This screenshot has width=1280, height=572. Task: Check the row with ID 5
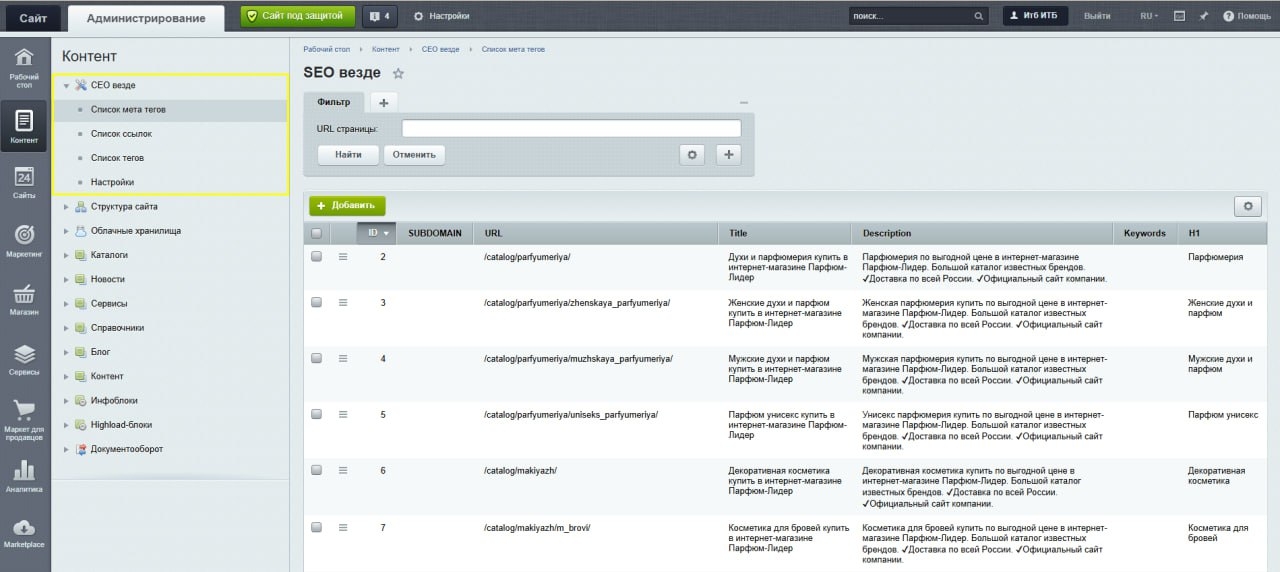pyautogui.click(x=317, y=414)
